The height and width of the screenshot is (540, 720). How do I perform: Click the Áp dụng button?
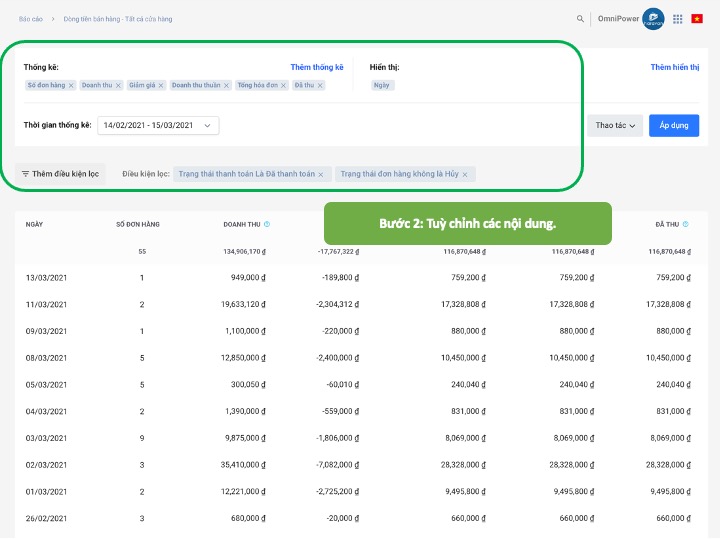coord(673,126)
